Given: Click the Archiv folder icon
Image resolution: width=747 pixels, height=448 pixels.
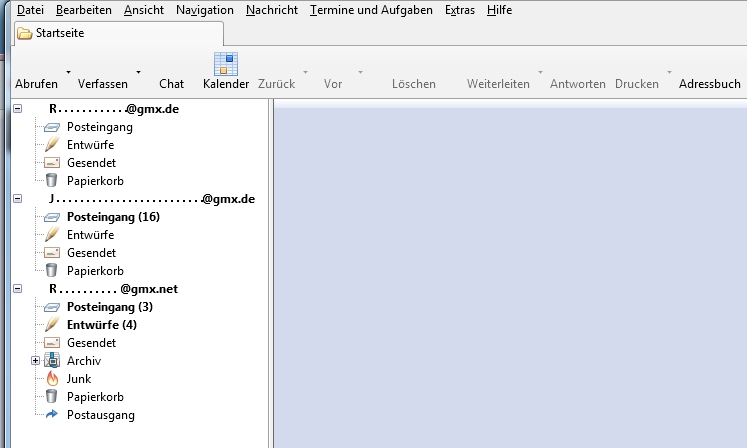Looking at the screenshot, I should click(x=53, y=361).
